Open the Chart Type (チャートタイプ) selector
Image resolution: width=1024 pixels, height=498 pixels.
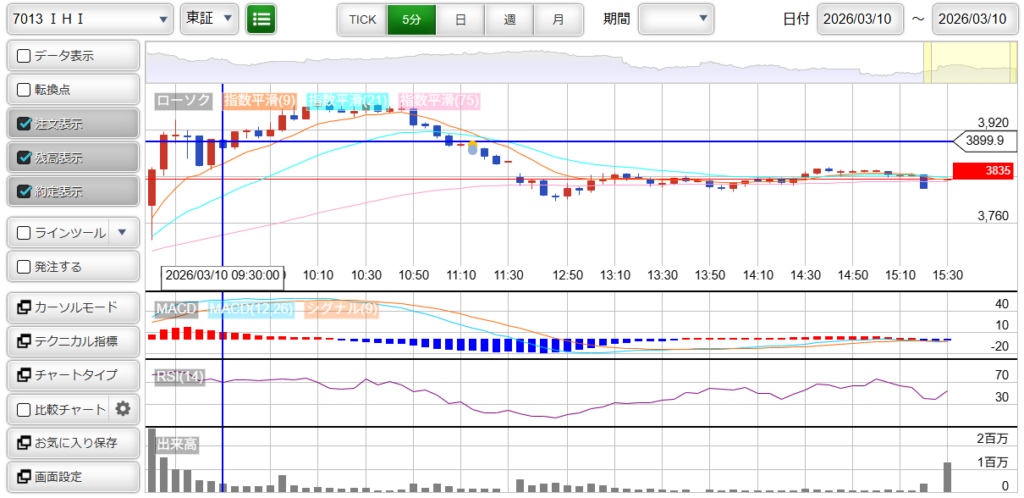click(x=71, y=375)
